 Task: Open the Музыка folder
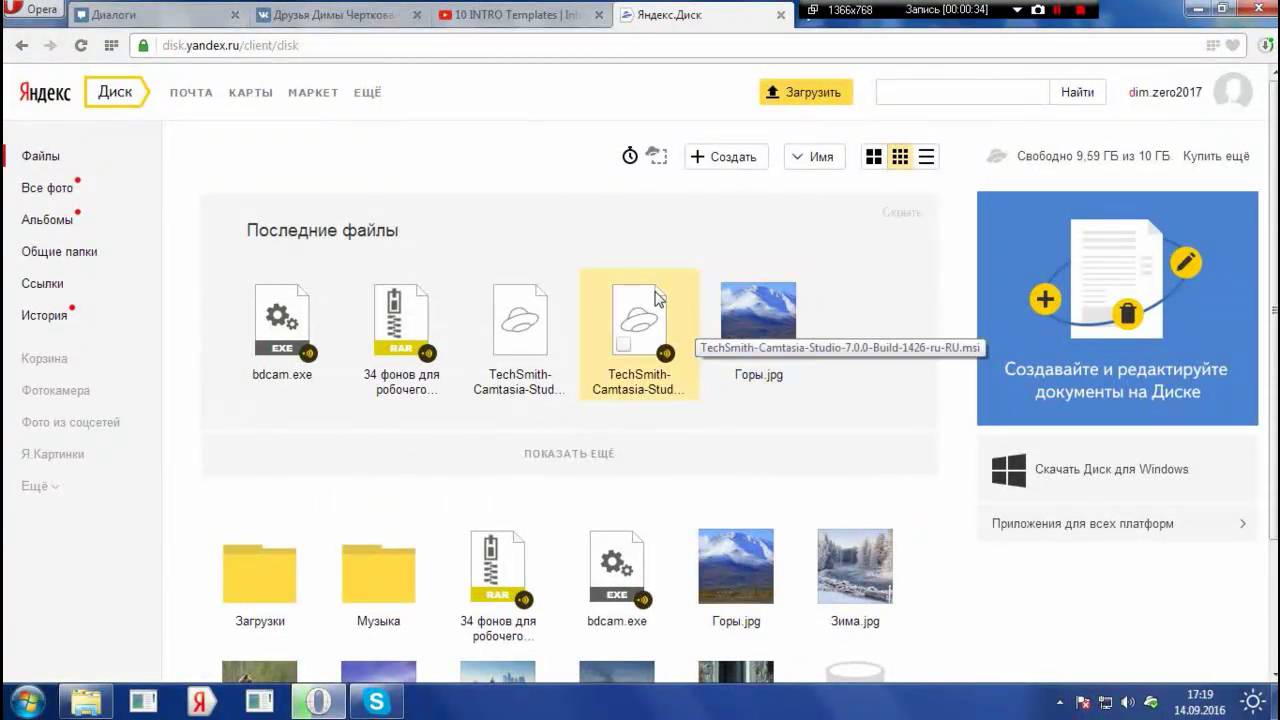378,574
